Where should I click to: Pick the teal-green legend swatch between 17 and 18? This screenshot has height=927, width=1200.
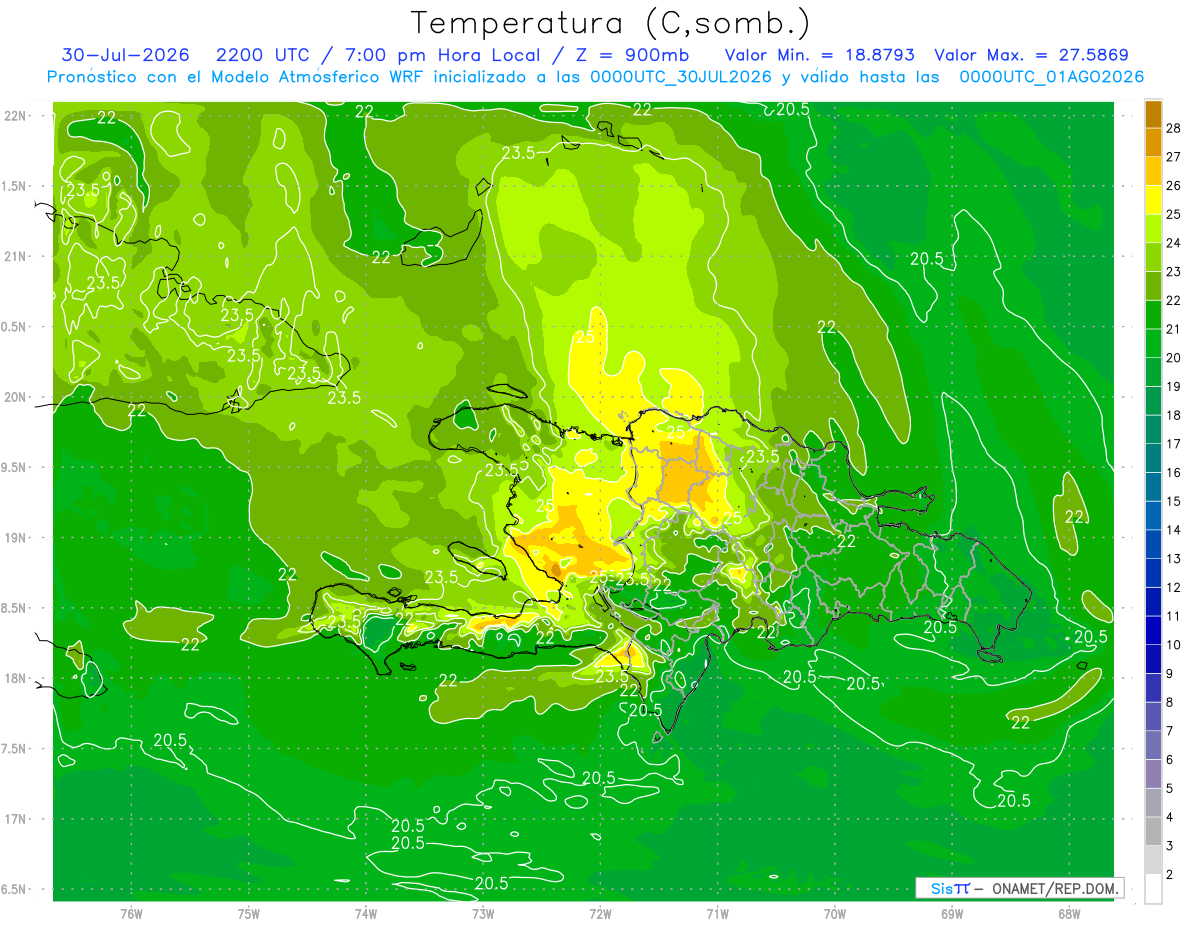click(x=1153, y=430)
